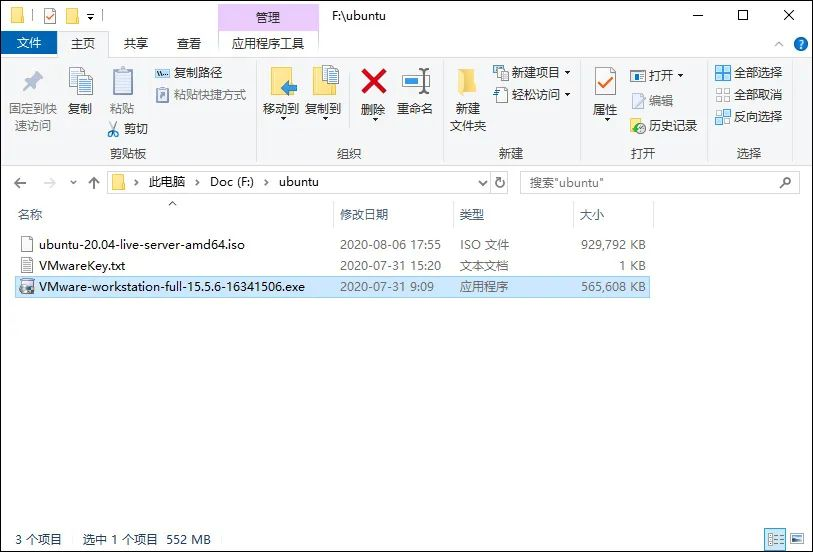Viewport: 813px width, 552px height.
Task: Click Doc (F:) in the breadcrumb
Action: pyautogui.click(x=232, y=182)
